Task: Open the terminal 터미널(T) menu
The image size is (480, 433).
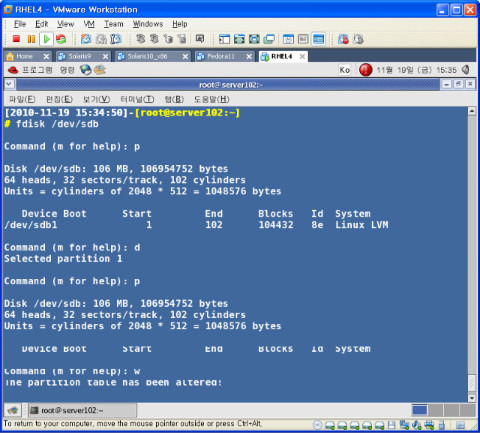Action: tap(137, 99)
